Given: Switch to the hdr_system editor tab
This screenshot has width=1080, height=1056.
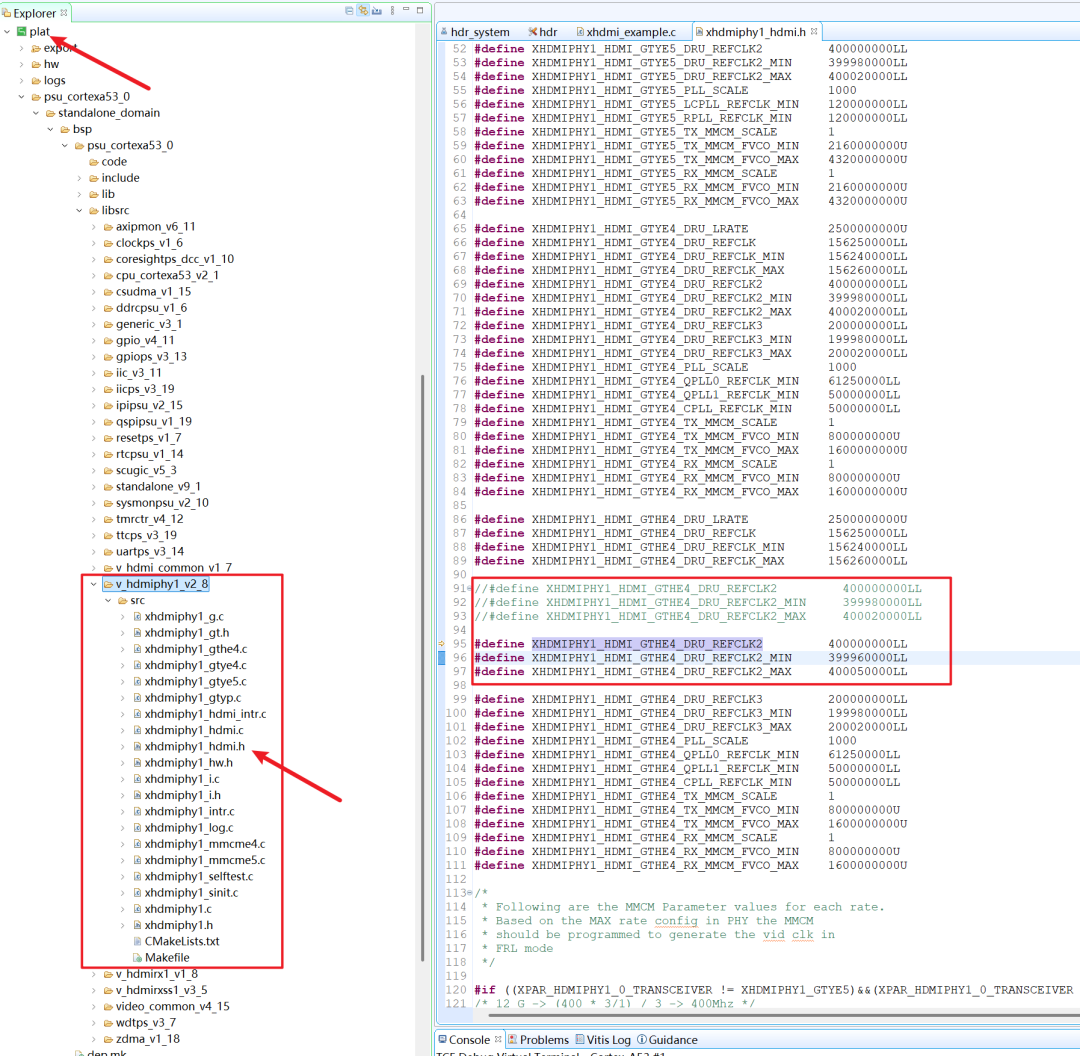Looking at the screenshot, I should pos(477,32).
